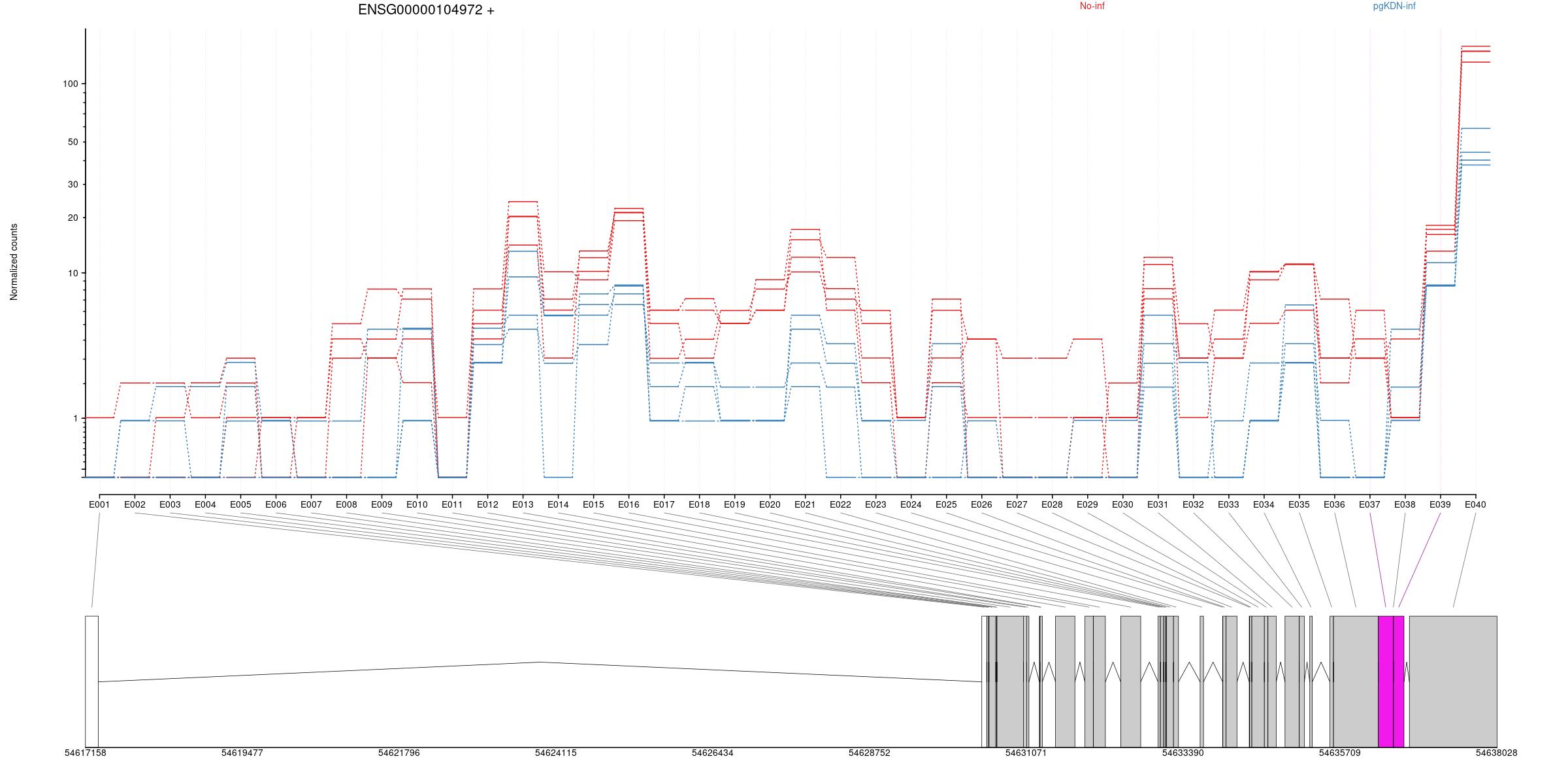This screenshot has width=1568, height=784.
Task: Click the E025 exon axis label
Action: [946, 504]
